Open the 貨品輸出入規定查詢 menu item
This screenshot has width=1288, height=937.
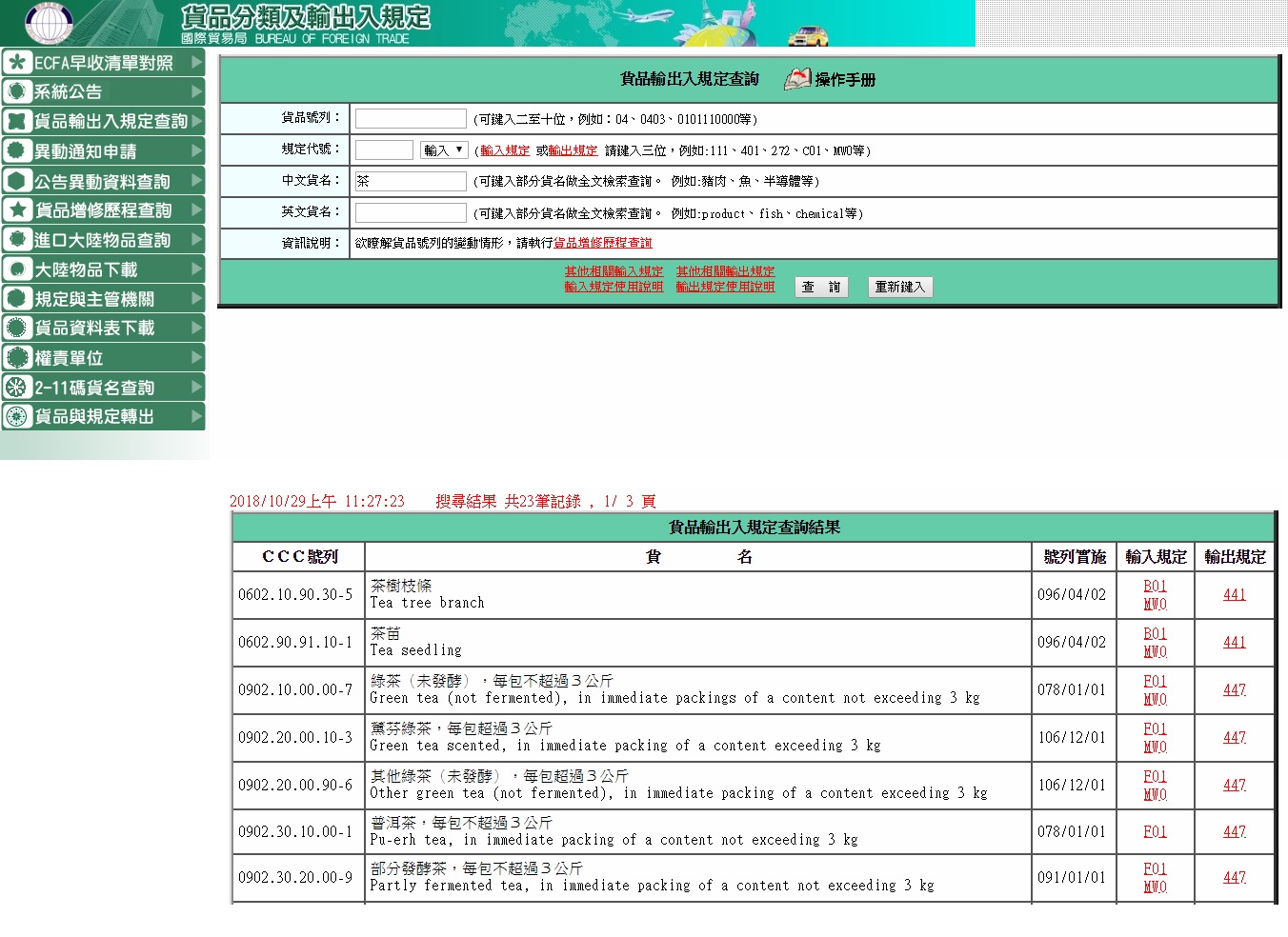pos(111,121)
